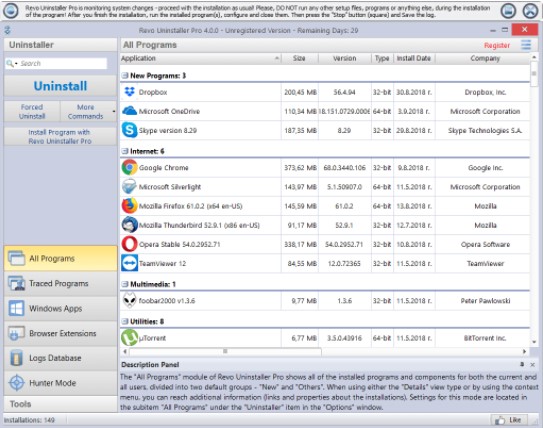Select 'Opera Stable 54.0.2952.71' name text
This screenshot has width=543, height=428.
pos(179,244)
